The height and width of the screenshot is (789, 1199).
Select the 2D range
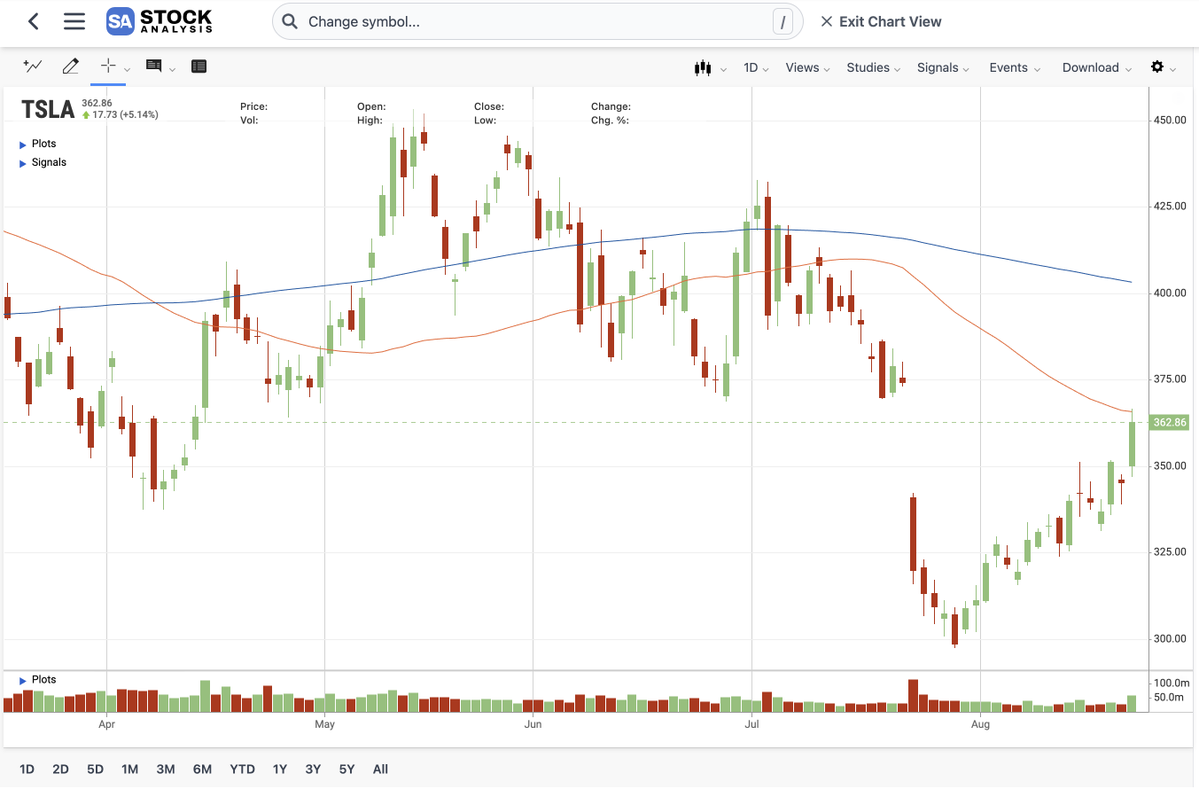point(60,769)
